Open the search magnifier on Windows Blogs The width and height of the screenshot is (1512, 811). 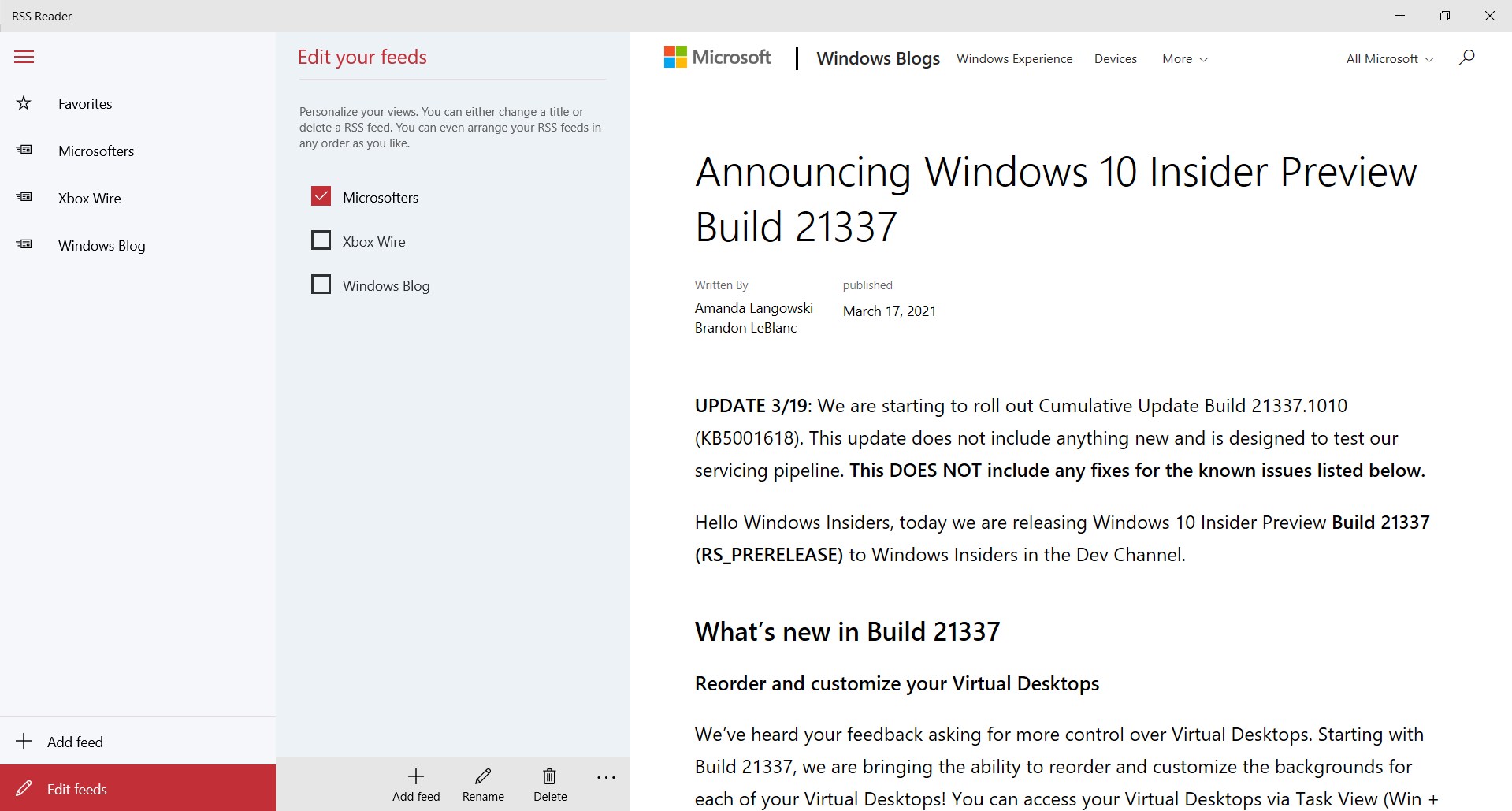pyautogui.click(x=1466, y=58)
